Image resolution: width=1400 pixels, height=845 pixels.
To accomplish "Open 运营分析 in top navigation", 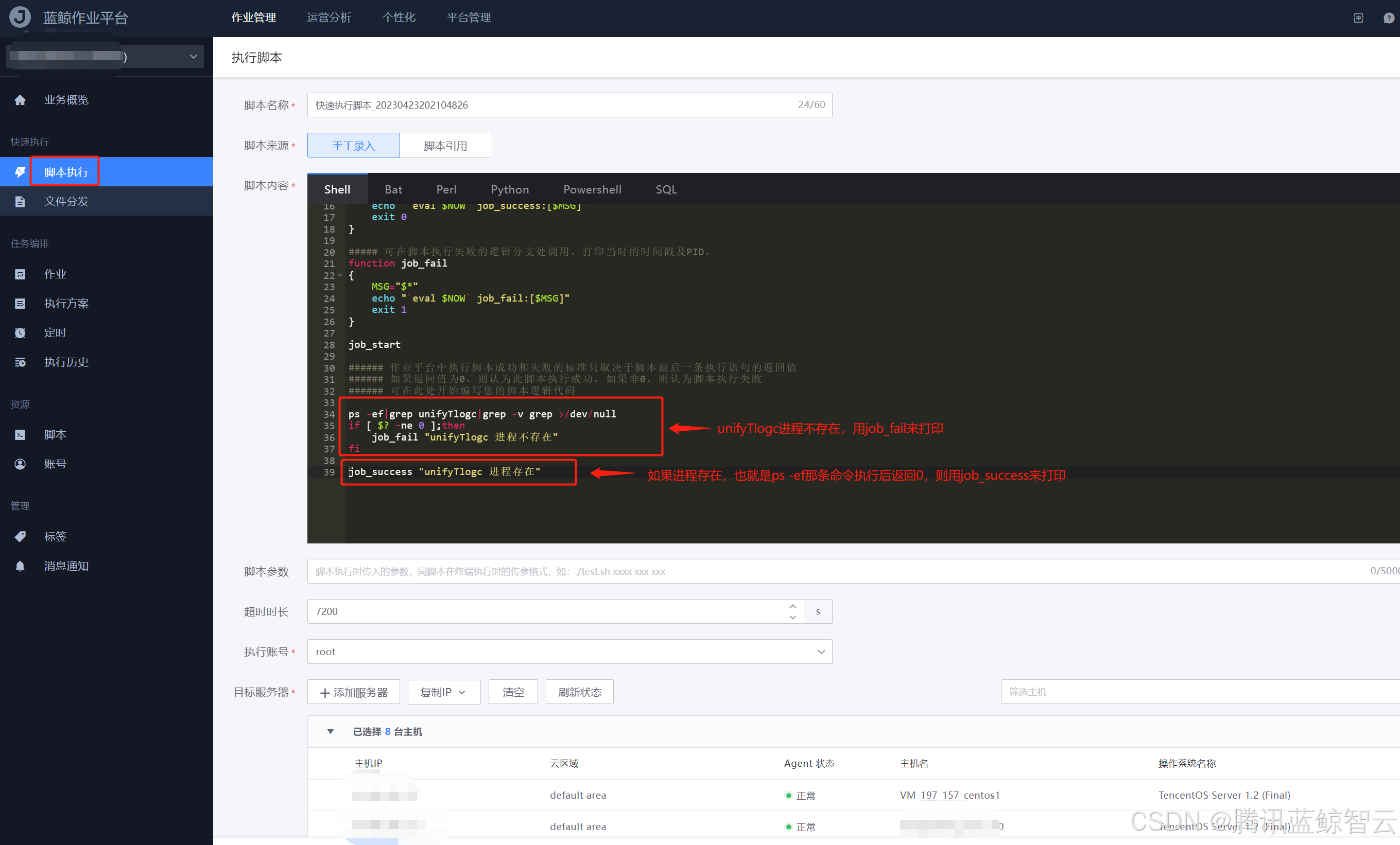I will tap(329, 17).
